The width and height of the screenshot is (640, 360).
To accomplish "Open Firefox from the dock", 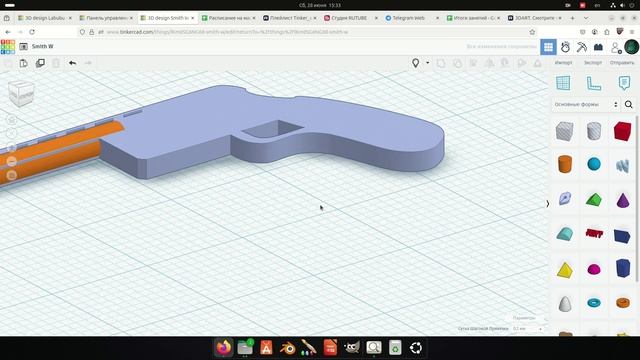I will pos(224,348).
